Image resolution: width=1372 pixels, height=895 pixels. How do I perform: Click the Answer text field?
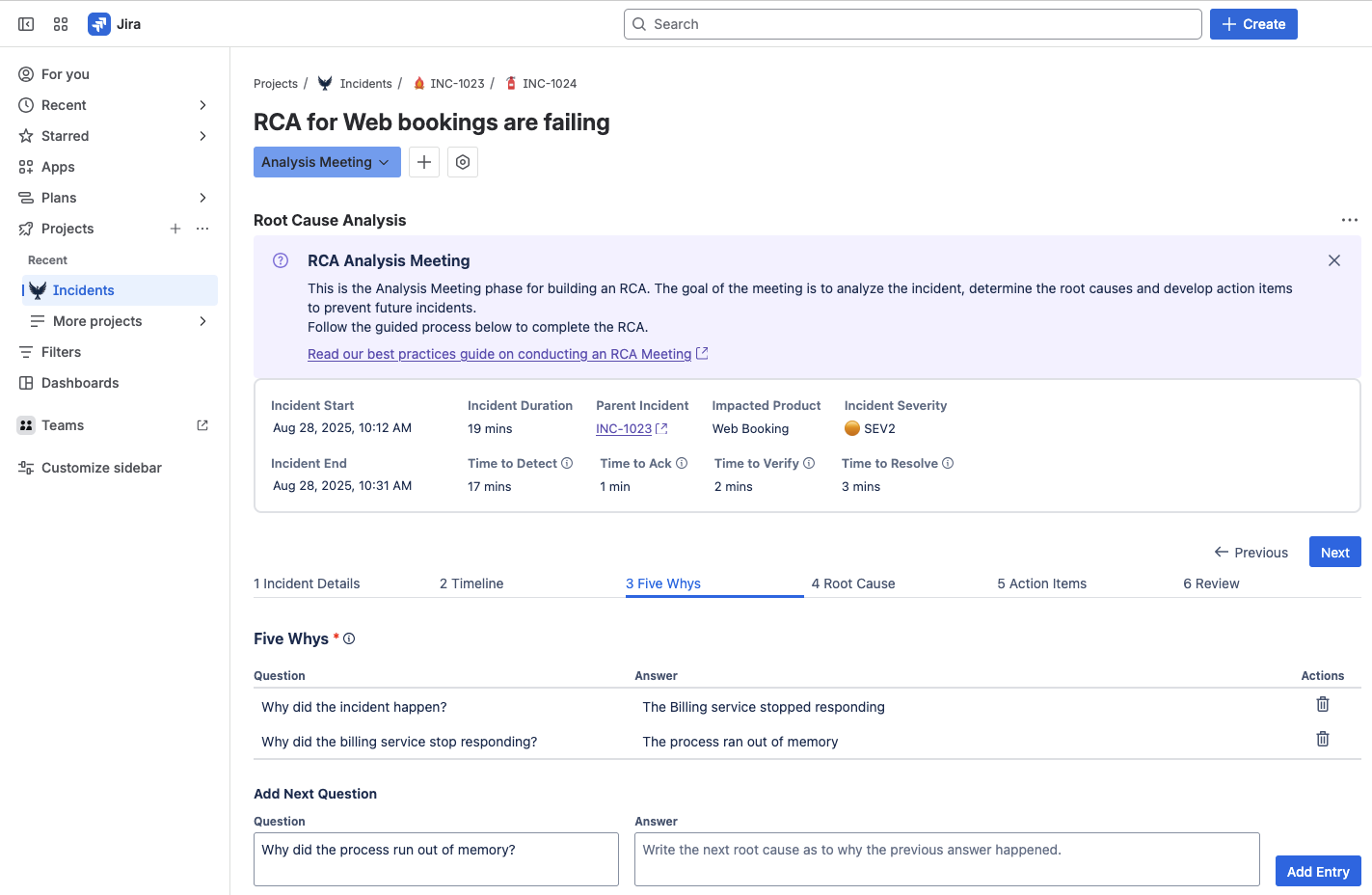coord(946,858)
